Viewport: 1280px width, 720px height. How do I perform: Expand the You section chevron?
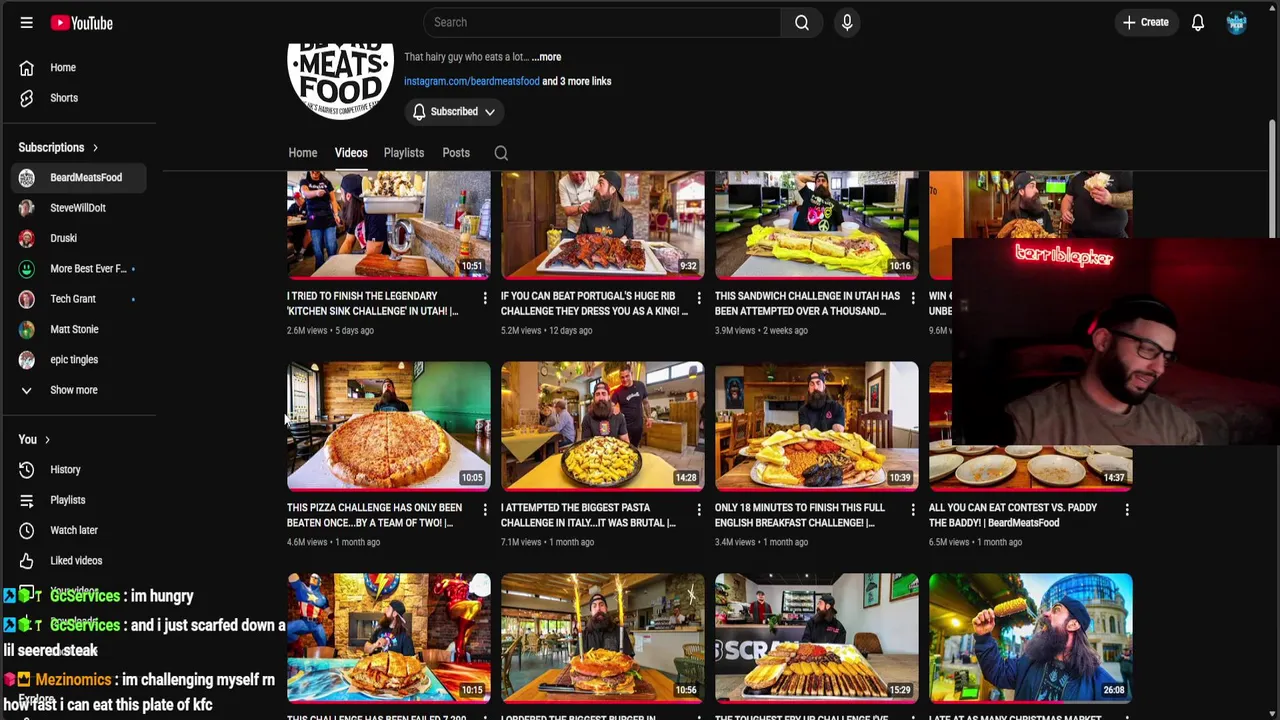[x=47, y=440]
